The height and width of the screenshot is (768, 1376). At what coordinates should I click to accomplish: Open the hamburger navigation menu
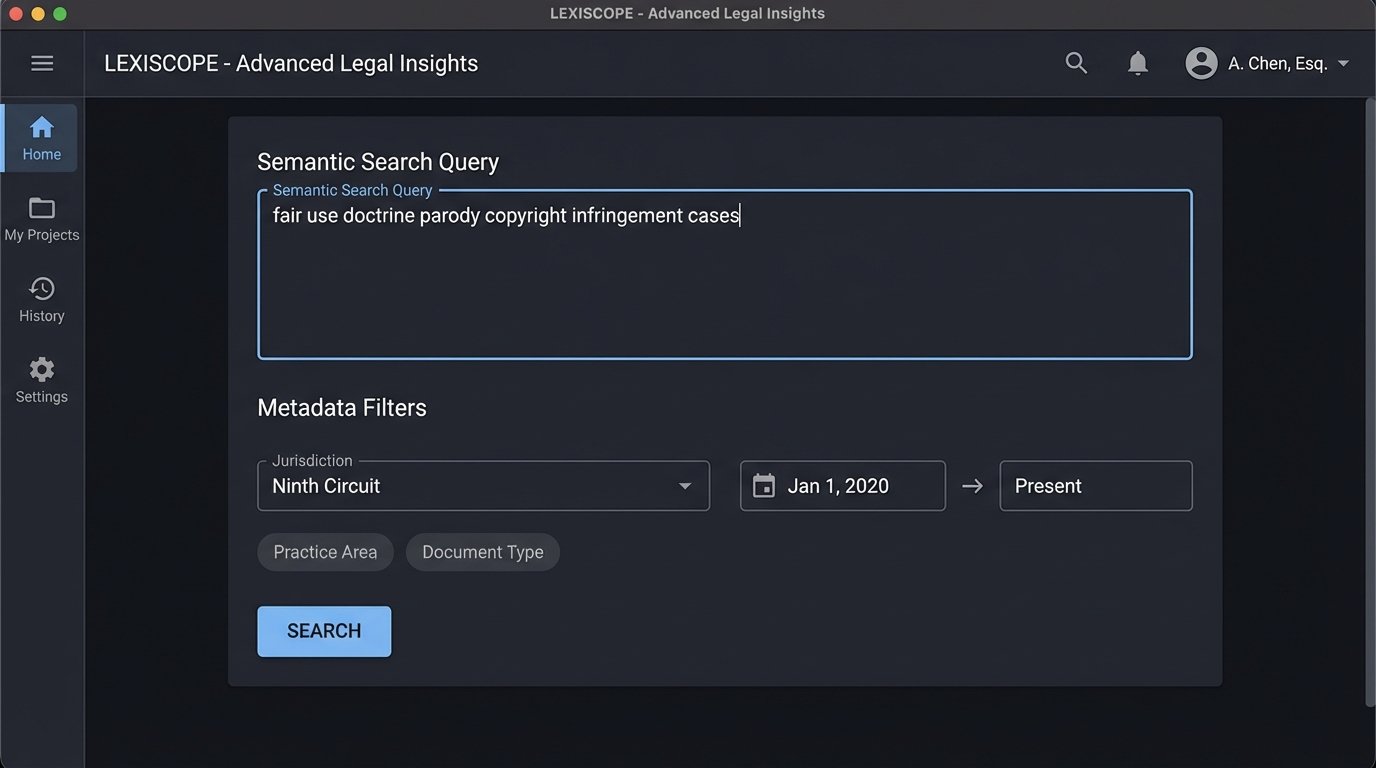(41, 62)
